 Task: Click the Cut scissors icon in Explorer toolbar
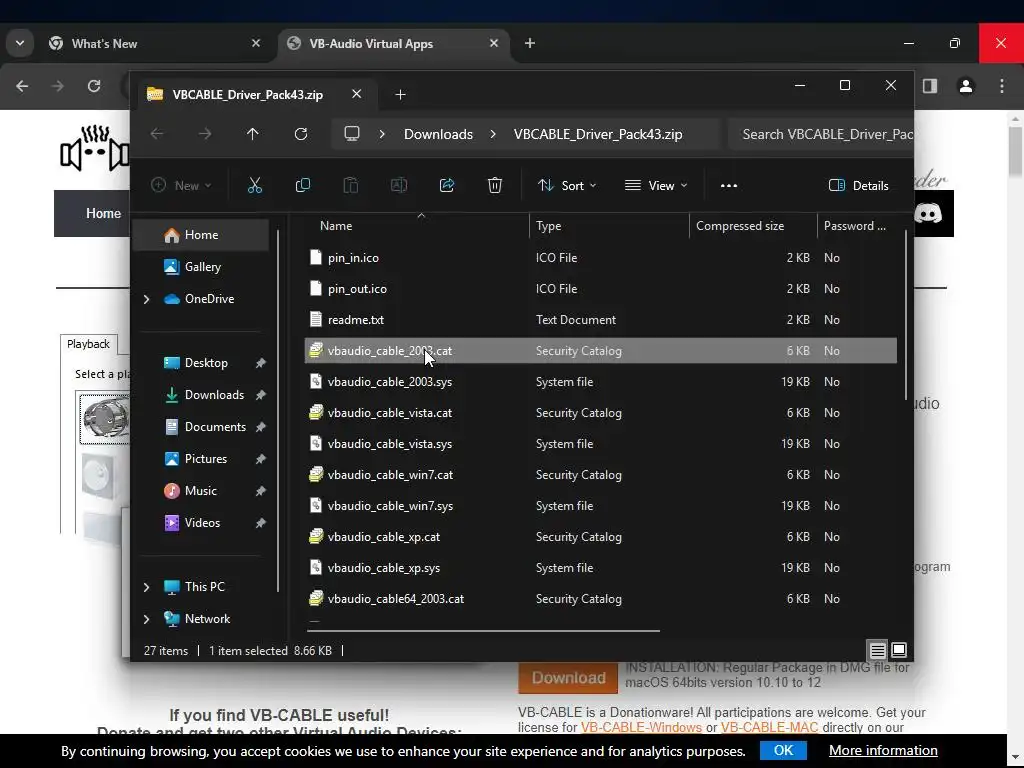255,185
